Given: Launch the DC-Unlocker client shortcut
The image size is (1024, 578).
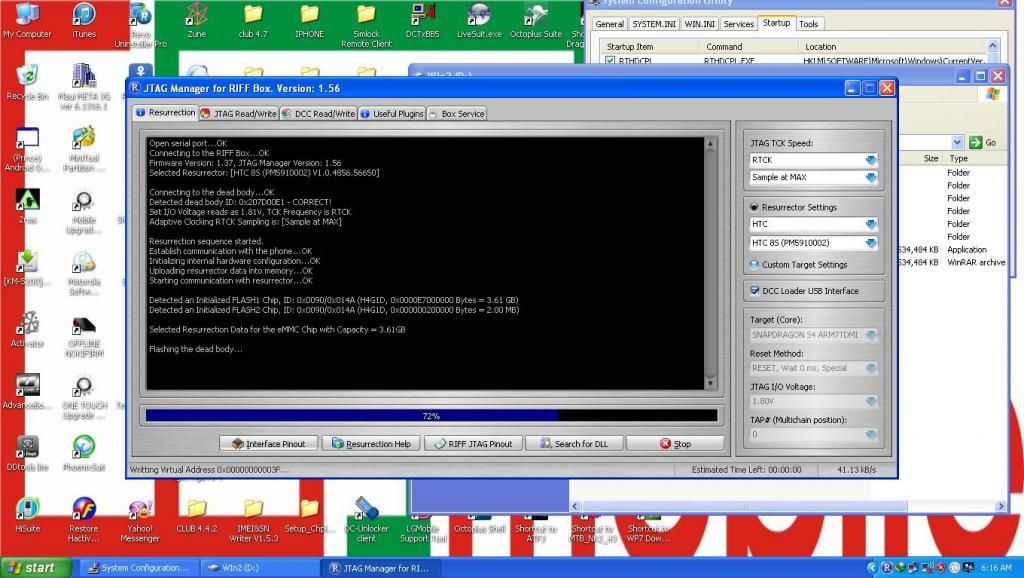Looking at the screenshot, I should pyautogui.click(x=366, y=520).
